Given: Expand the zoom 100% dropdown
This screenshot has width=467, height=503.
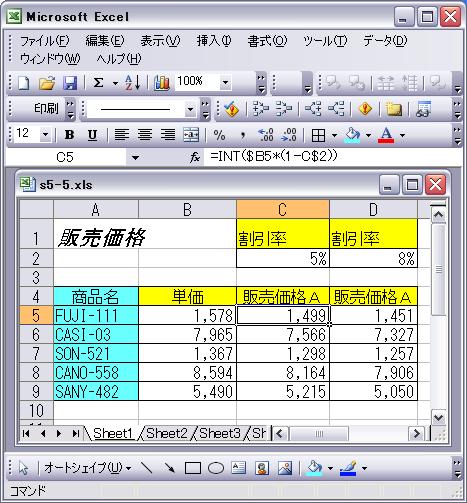Looking at the screenshot, I should click(x=226, y=82).
